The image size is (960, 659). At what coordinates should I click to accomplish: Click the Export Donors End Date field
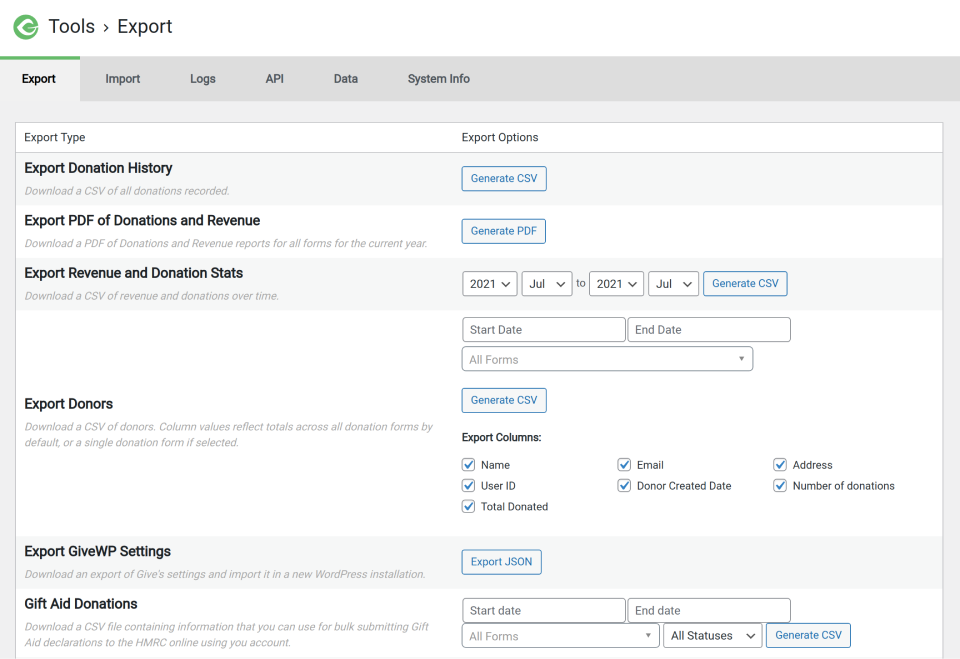[x=709, y=330]
